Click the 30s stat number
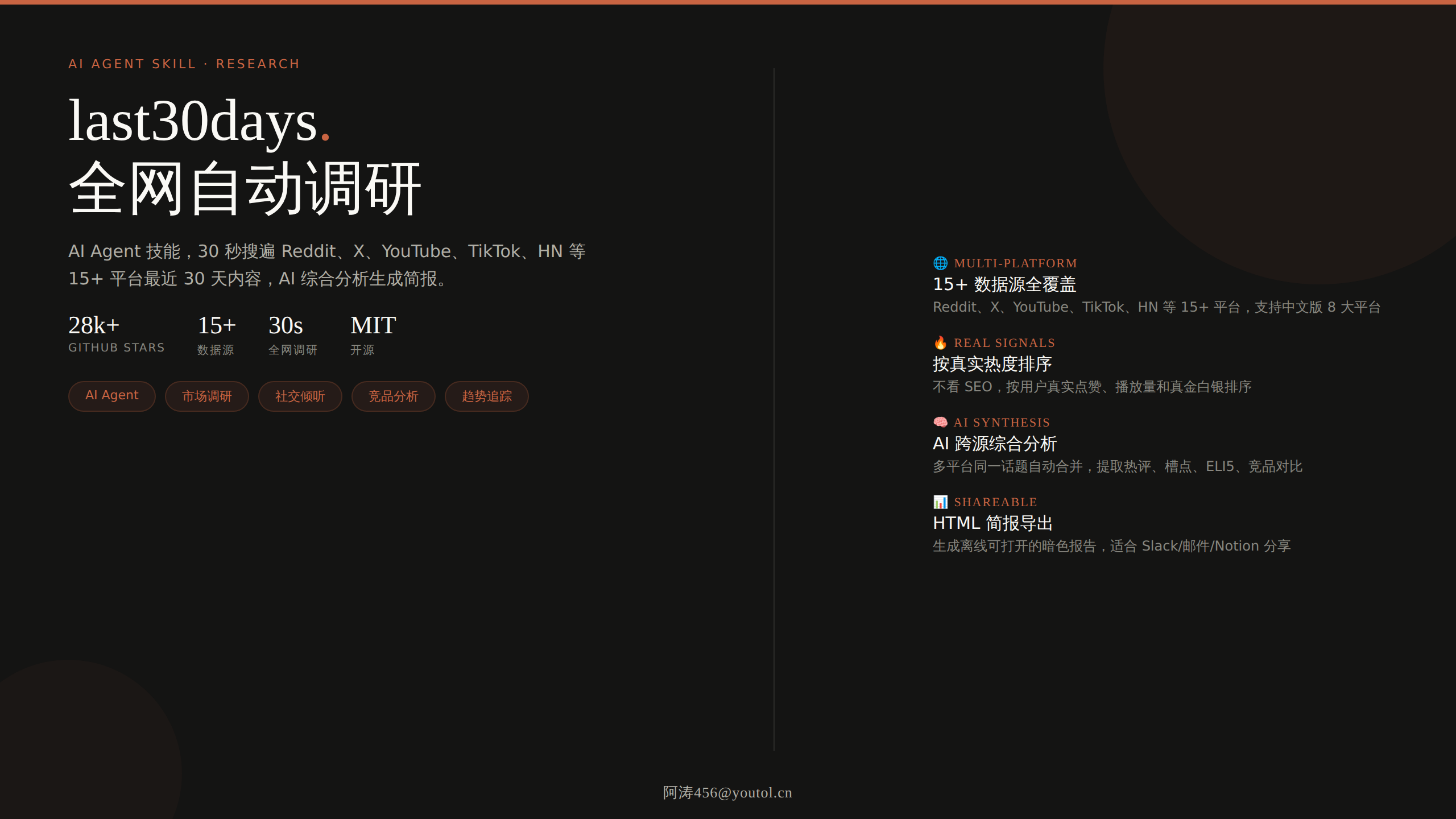Viewport: 1456px width, 819px height. (286, 325)
